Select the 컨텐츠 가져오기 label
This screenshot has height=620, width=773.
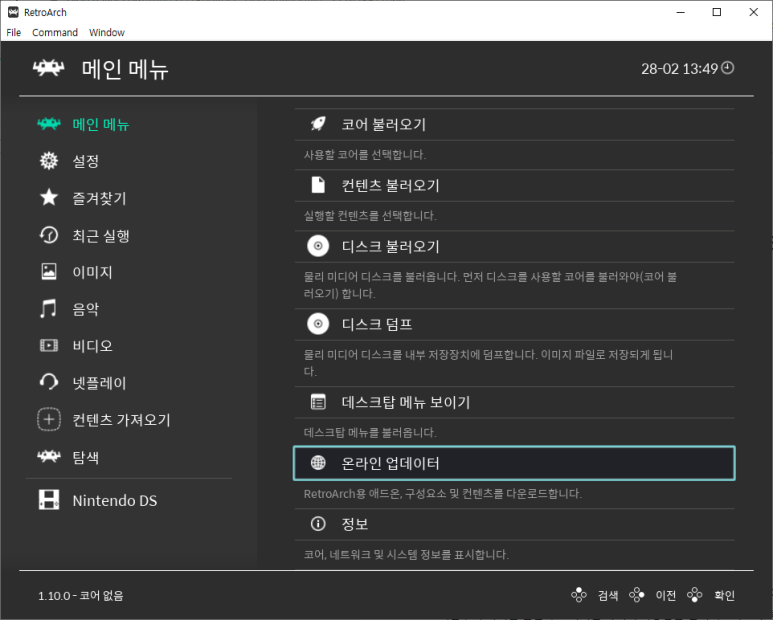[x=121, y=420]
